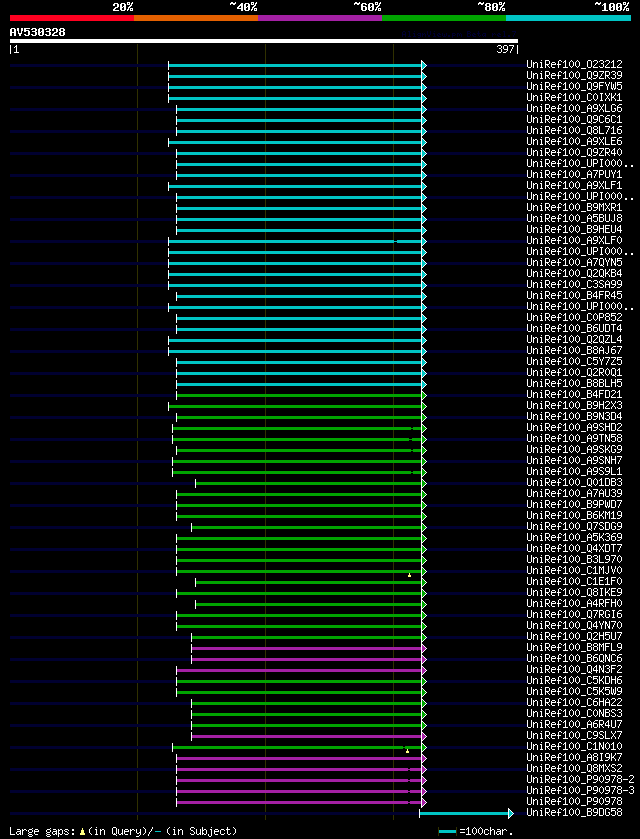
Task: Click the cyan ~100% legend segment
Action: click(x=568, y=18)
